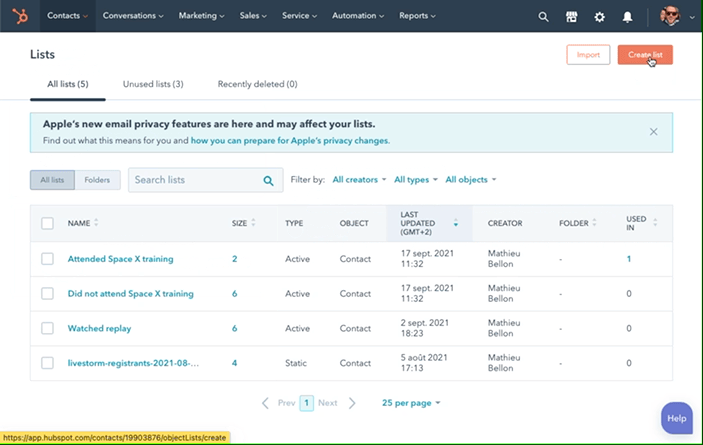Viewport: 703px width, 445px height.
Task: Open the settings gear icon
Action: tap(599, 17)
